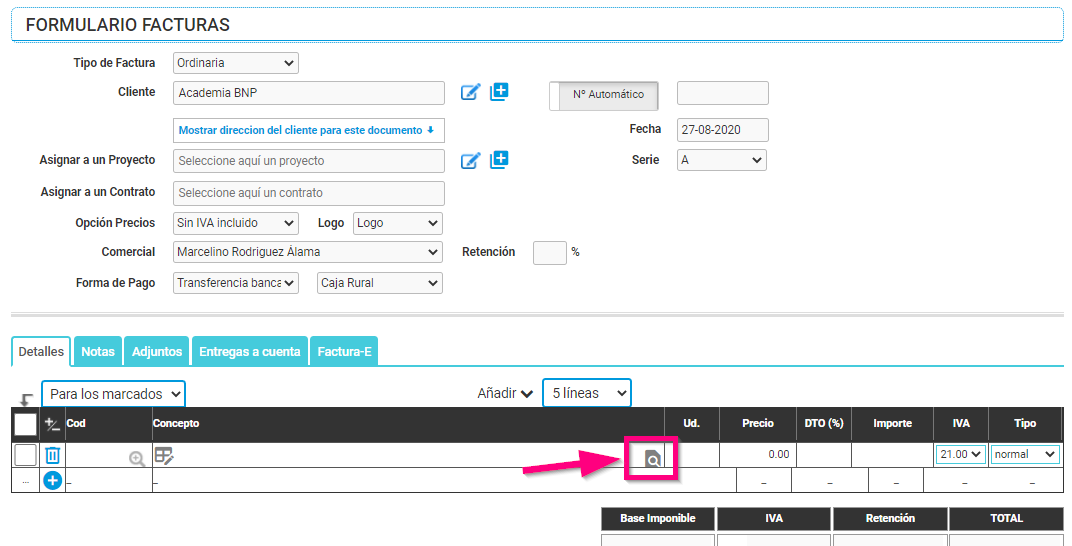Click the add new project plus icon

[499, 160]
